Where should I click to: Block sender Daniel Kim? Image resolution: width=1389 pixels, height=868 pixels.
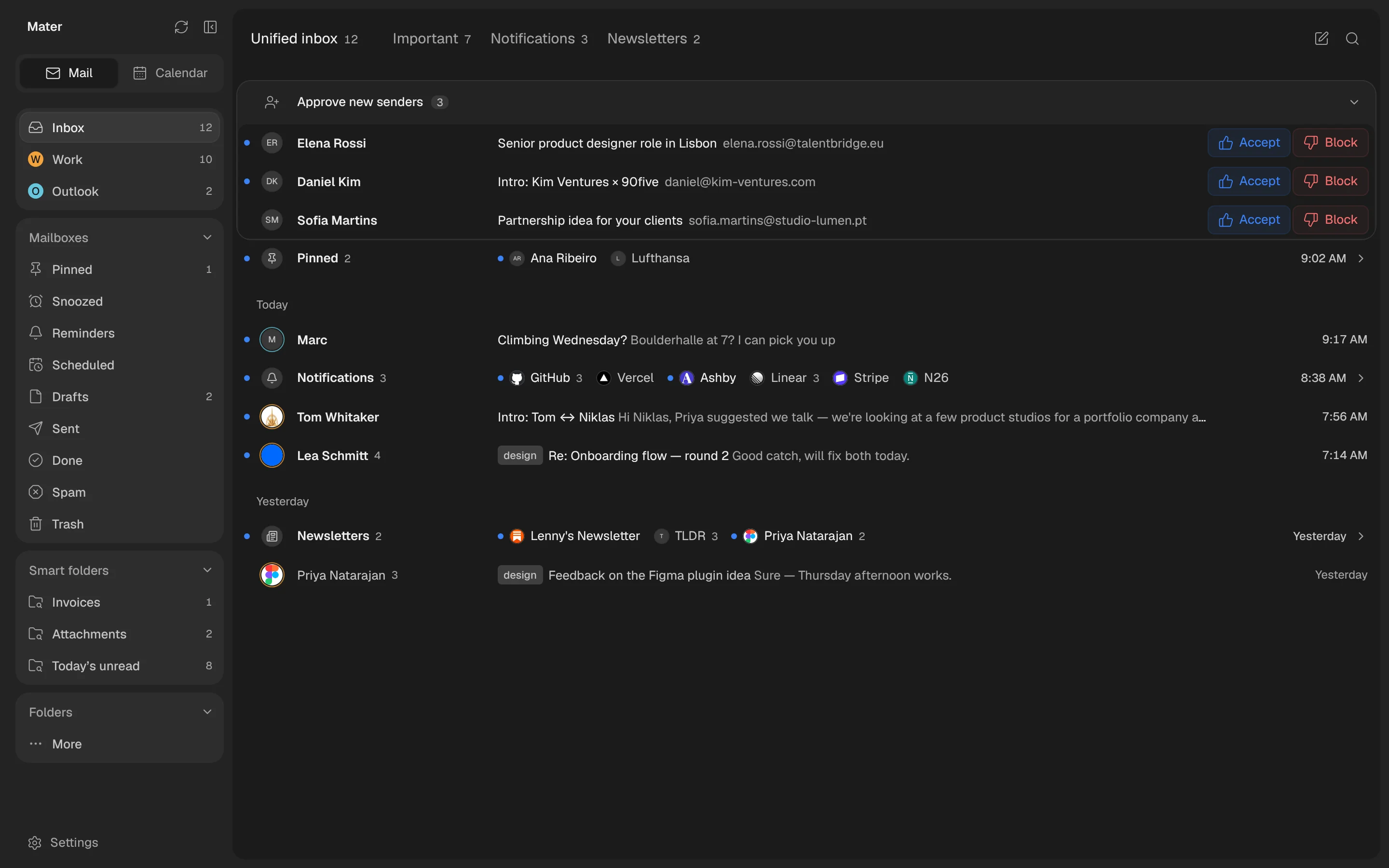point(1331,181)
